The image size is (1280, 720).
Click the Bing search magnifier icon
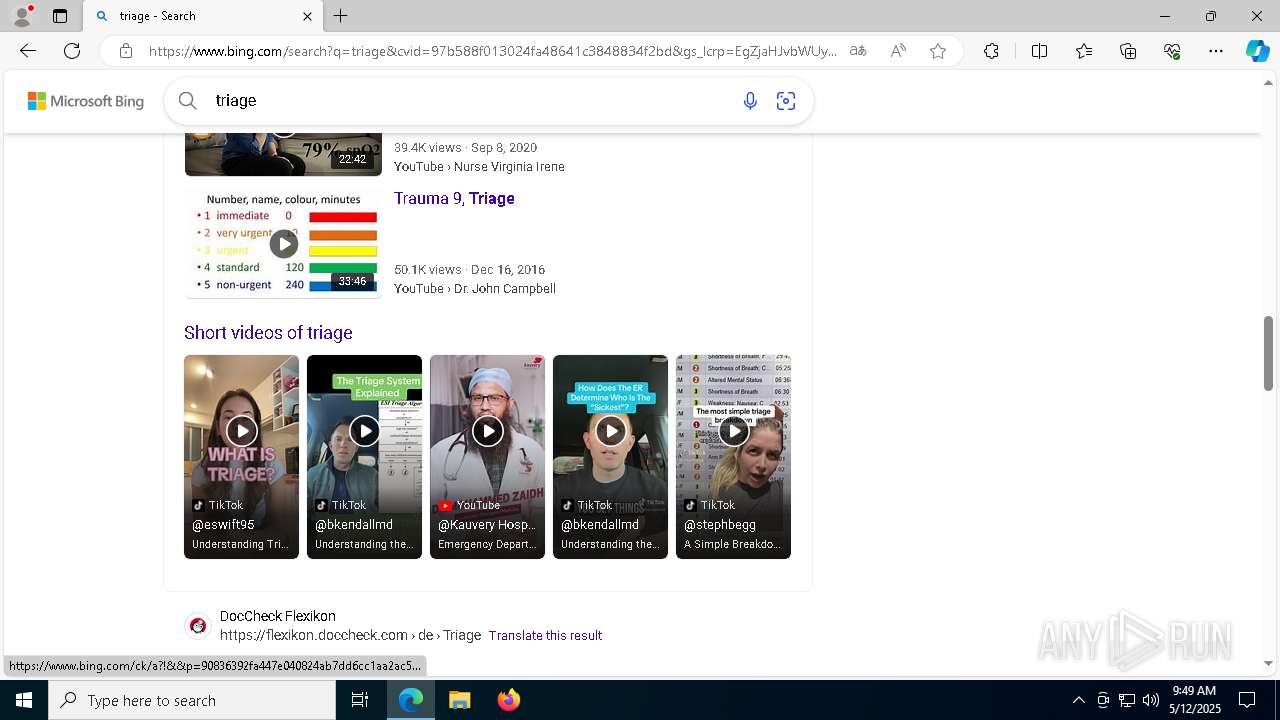[x=187, y=100]
